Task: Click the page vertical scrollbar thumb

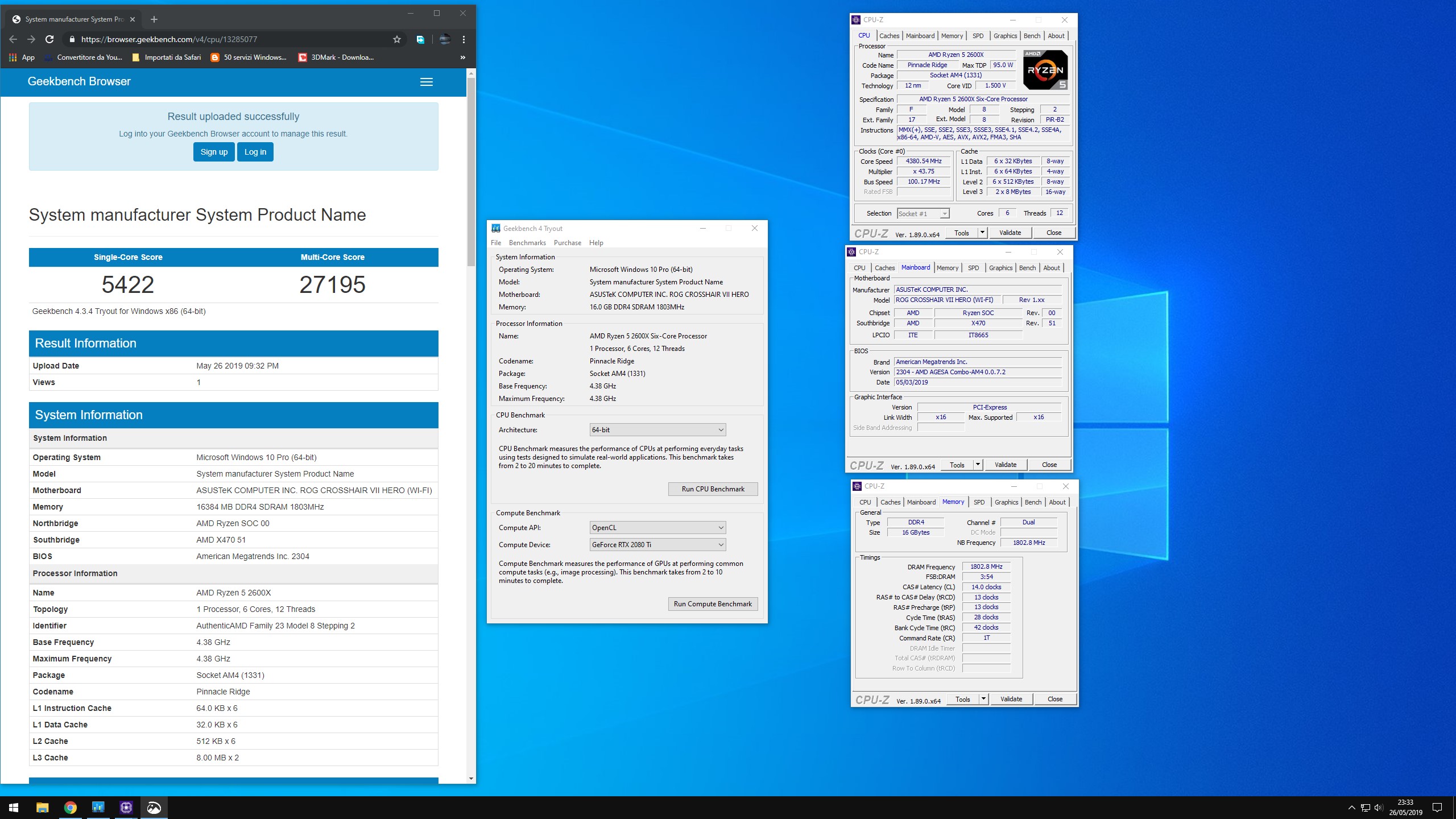Action: click(x=471, y=171)
